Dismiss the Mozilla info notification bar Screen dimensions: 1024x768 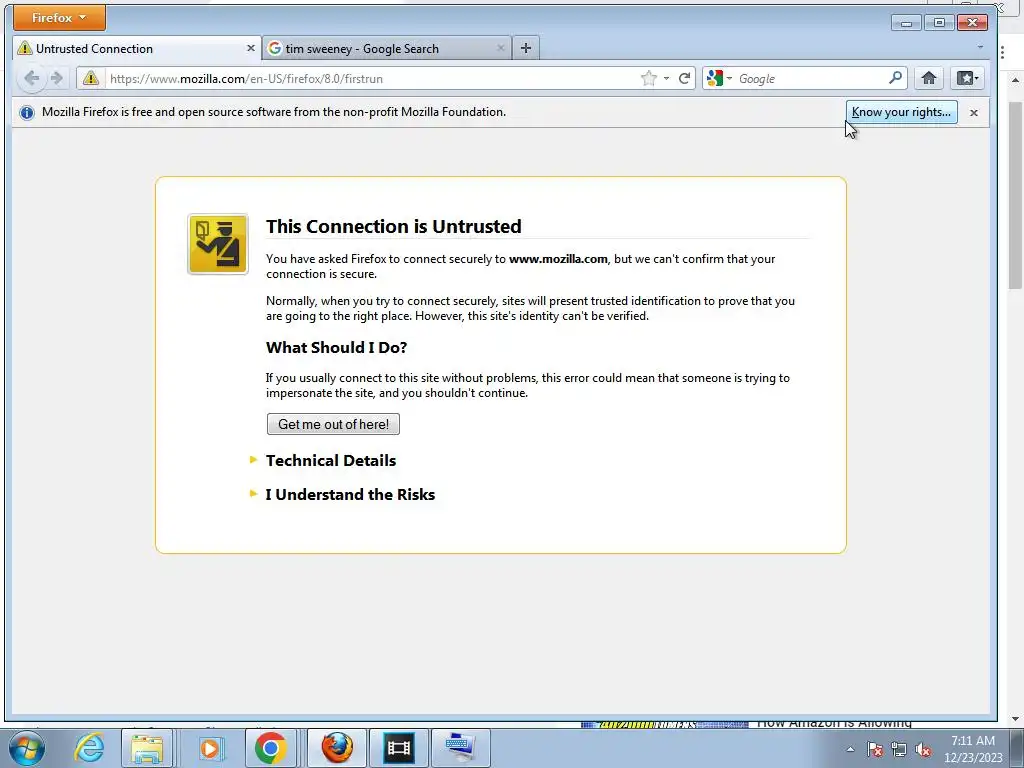[974, 112]
